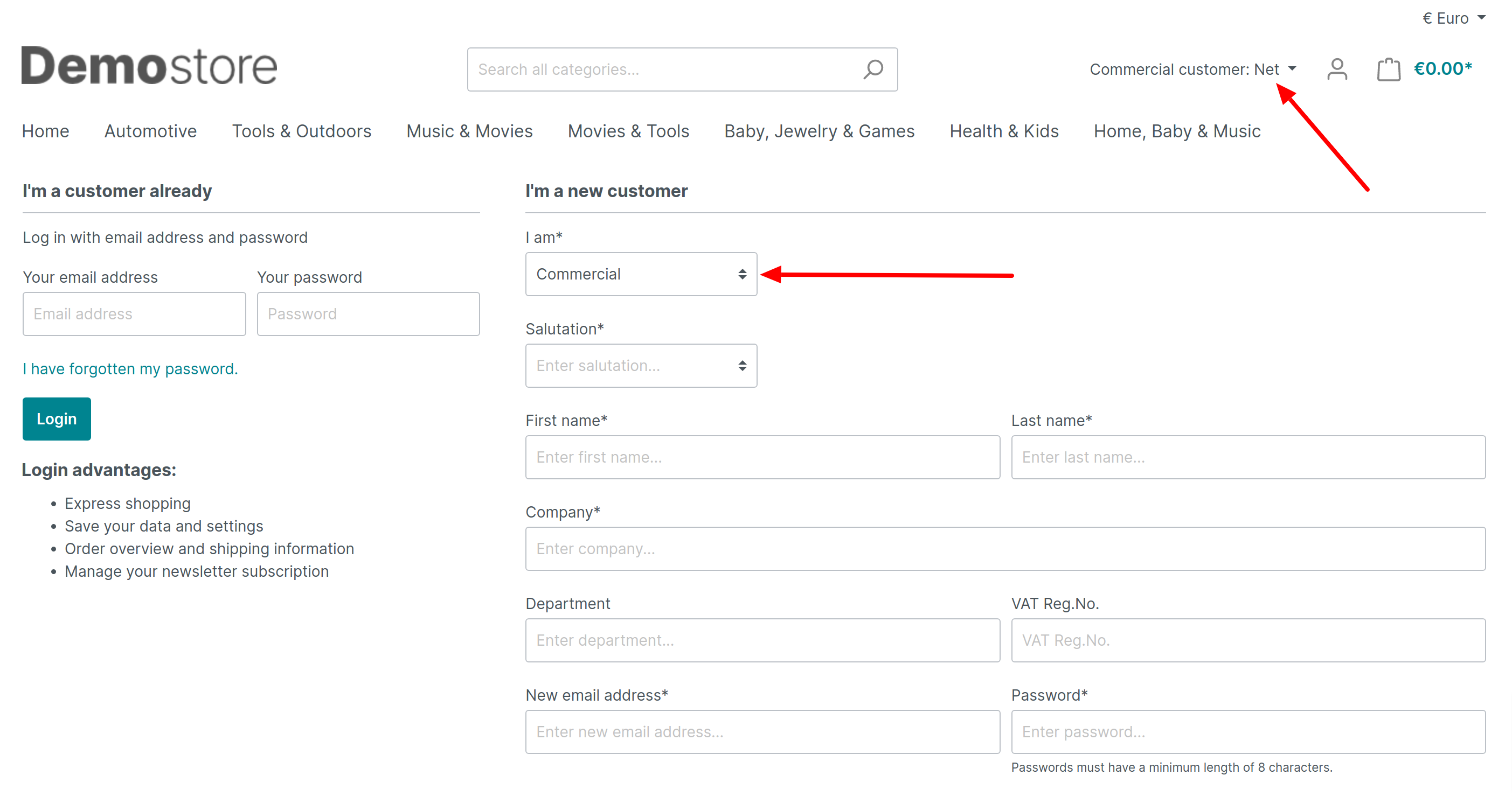Click 'I have forgotten my password' link
1512x810 pixels.
(130, 368)
